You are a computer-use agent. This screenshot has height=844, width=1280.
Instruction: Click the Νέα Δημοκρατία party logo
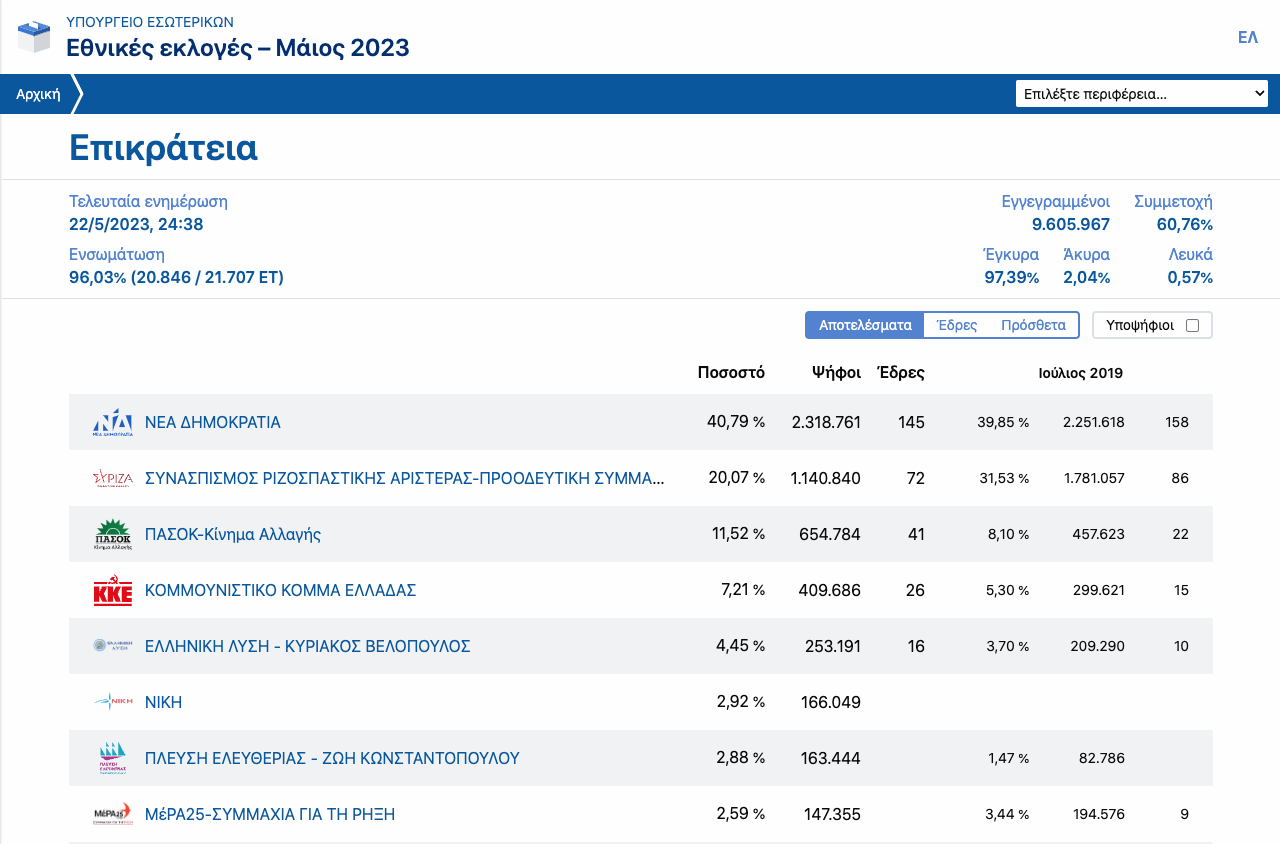[x=113, y=422]
